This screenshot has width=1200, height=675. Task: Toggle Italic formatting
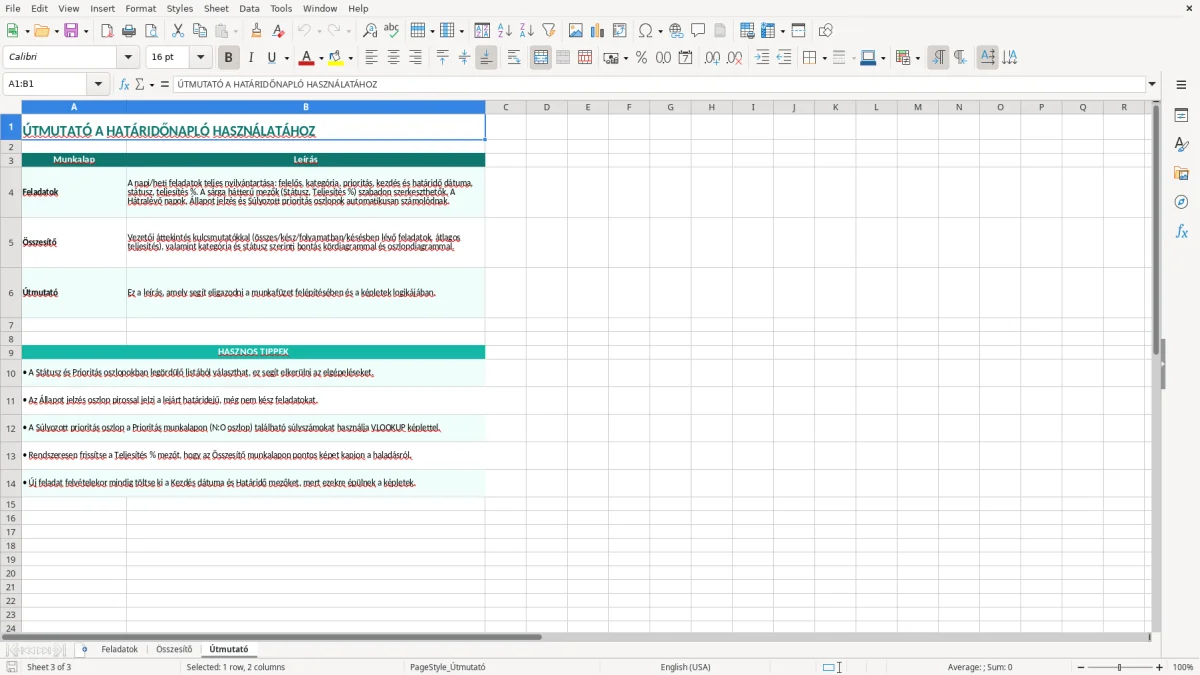coord(250,58)
